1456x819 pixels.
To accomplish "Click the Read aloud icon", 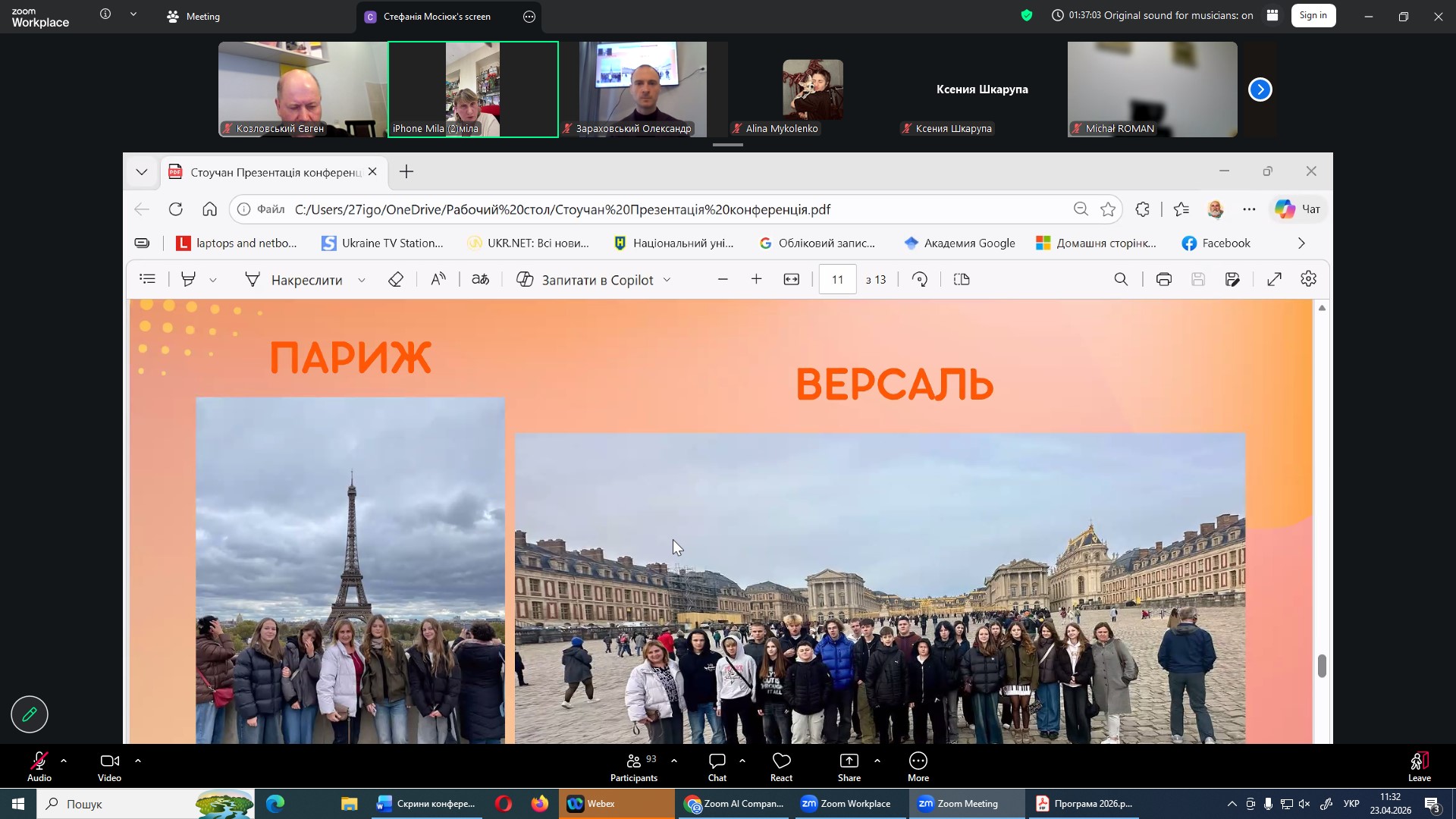I will coord(438,280).
